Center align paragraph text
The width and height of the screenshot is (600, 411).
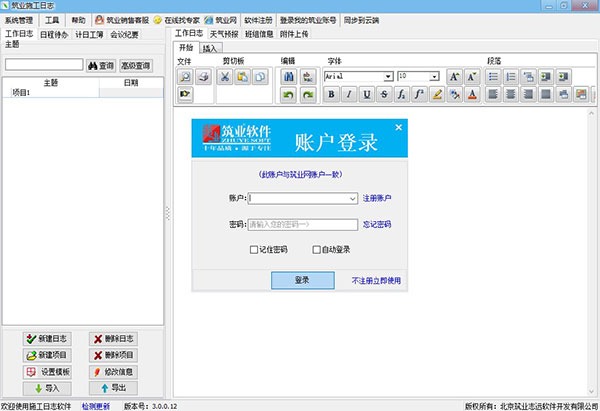coord(511,94)
